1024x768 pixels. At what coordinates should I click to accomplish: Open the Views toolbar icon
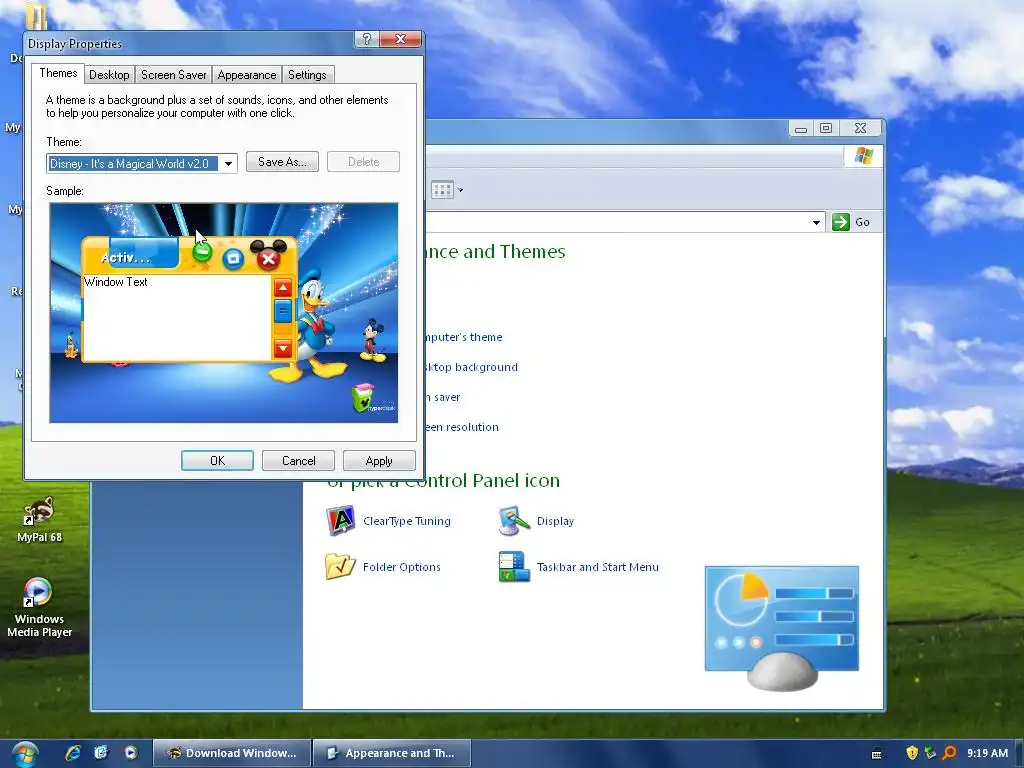click(x=442, y=190)
